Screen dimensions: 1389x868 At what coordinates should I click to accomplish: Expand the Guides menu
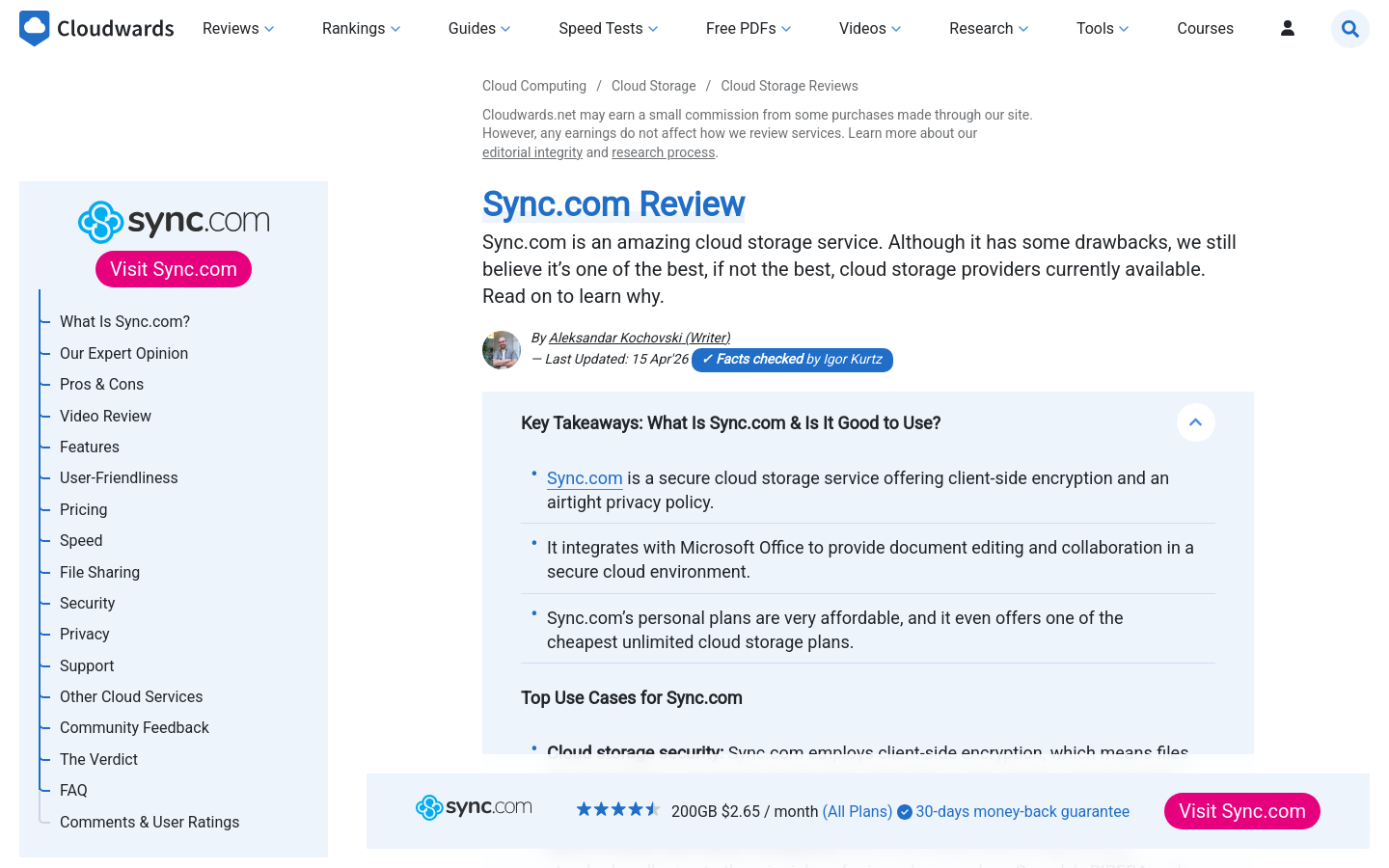[x=479, y=29]
